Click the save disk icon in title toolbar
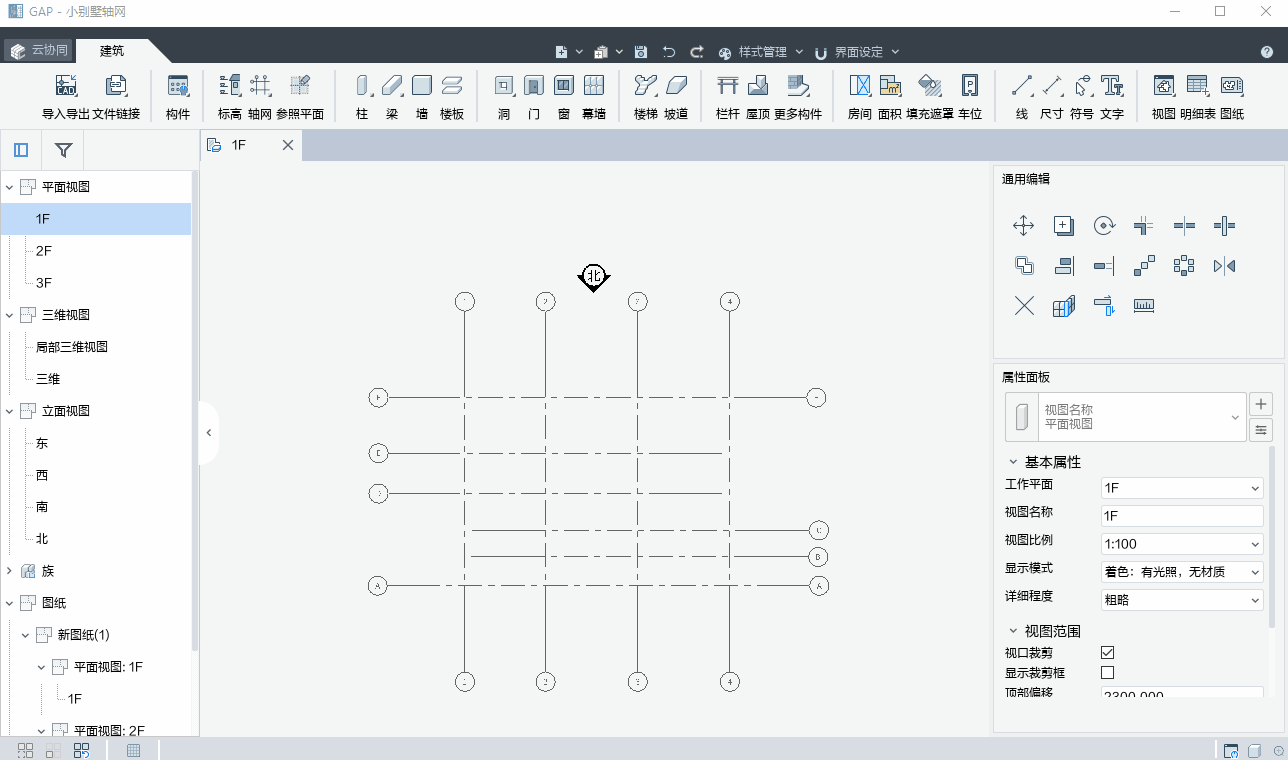This screenshot has height=760, width=1288. pos(641,52)
